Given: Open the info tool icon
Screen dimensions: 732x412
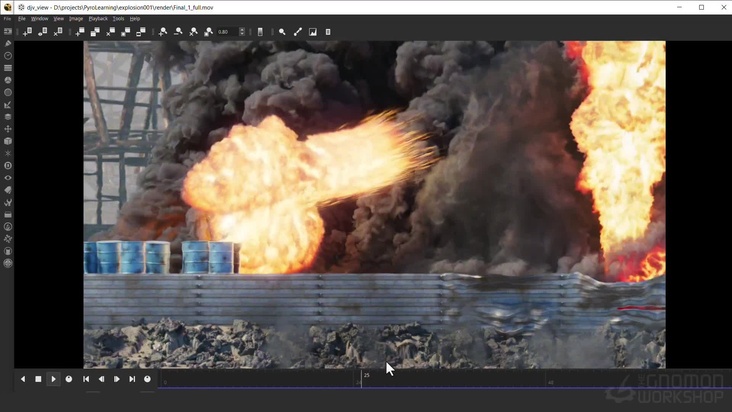Looking at the screenshot, I should click(328, 32).
